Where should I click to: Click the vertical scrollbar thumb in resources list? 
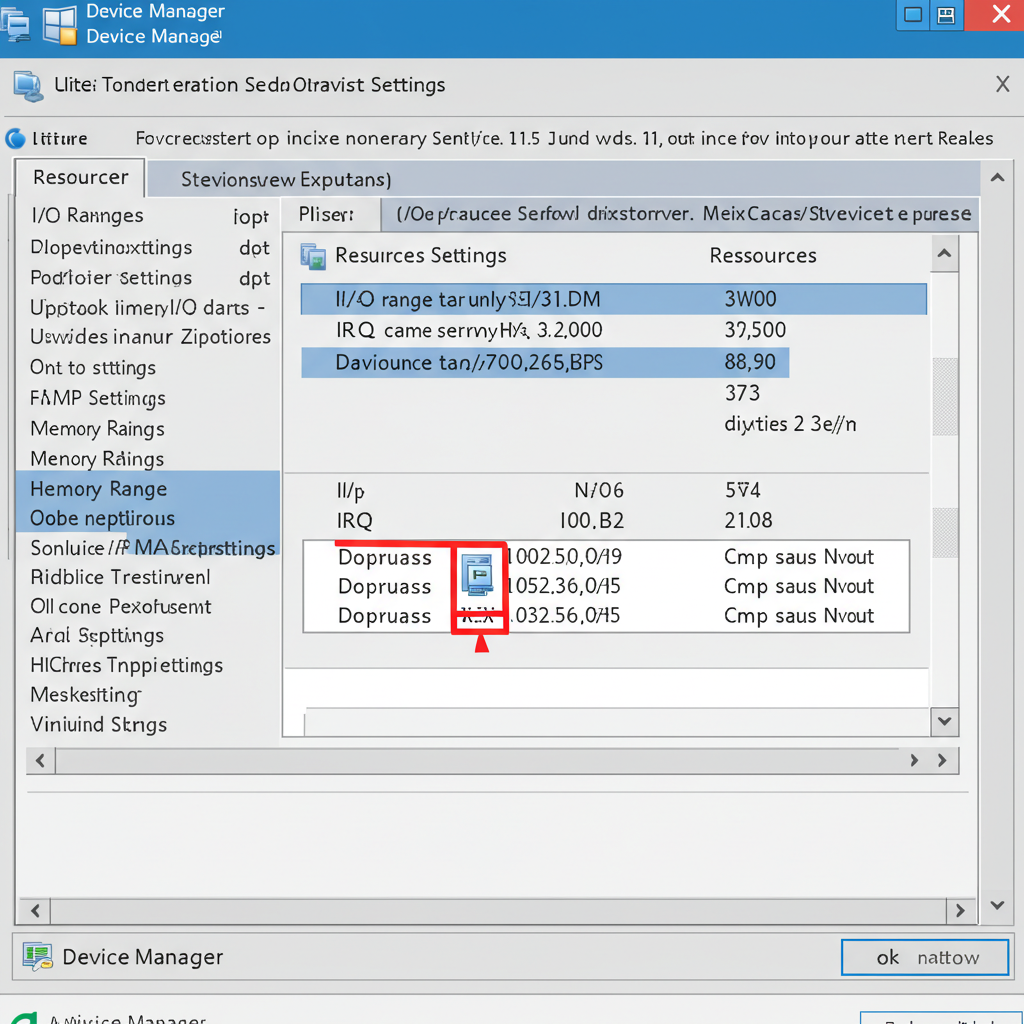coord(945,396)
